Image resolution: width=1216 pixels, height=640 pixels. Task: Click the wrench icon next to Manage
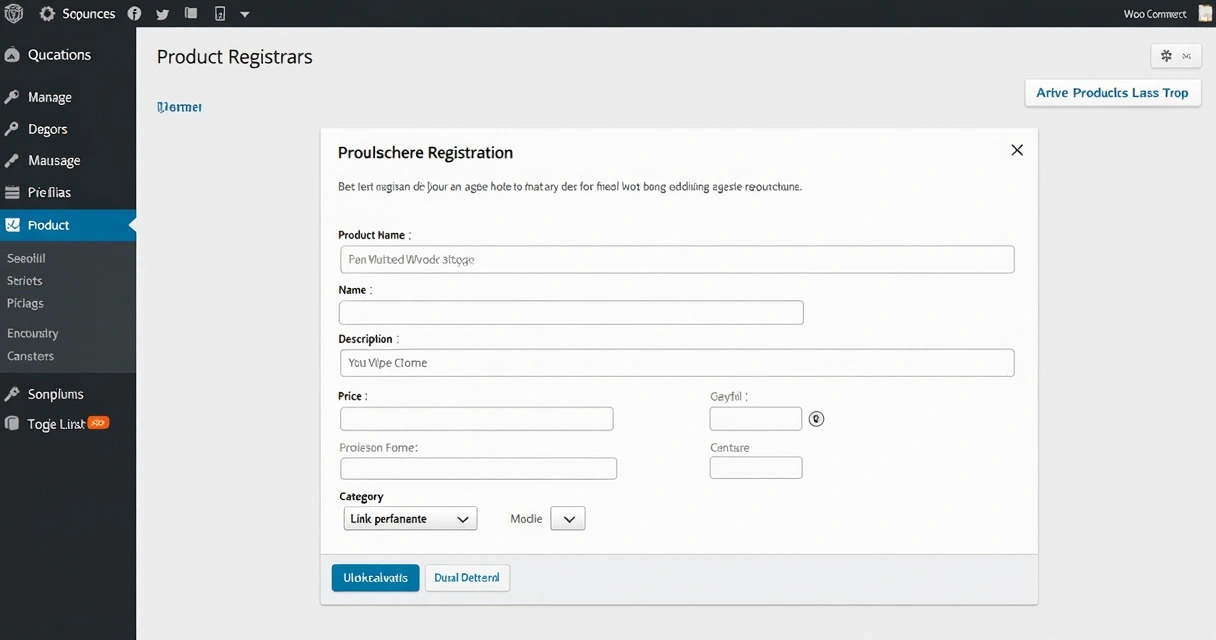pos(12,97)
